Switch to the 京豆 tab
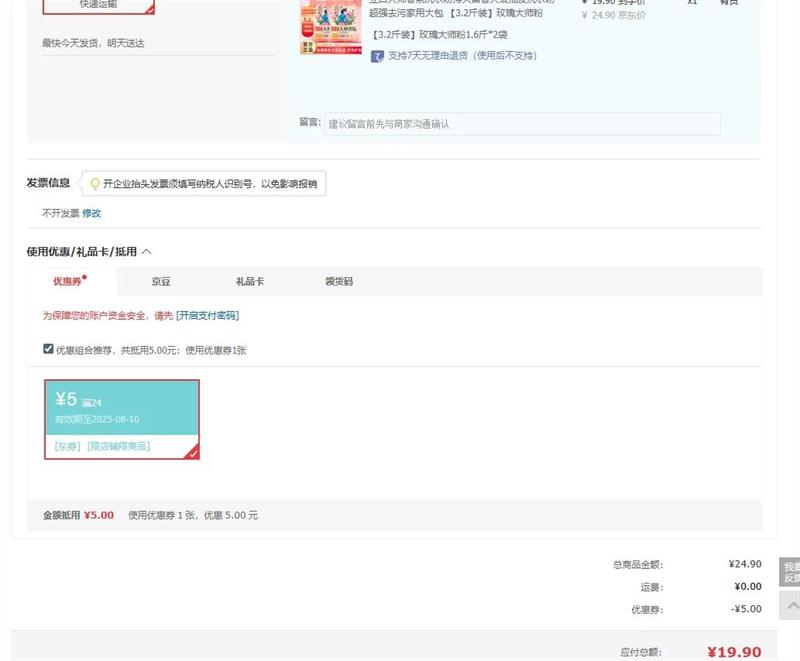The height and width of the screenshot is (661, 800). tap(161, 282)
